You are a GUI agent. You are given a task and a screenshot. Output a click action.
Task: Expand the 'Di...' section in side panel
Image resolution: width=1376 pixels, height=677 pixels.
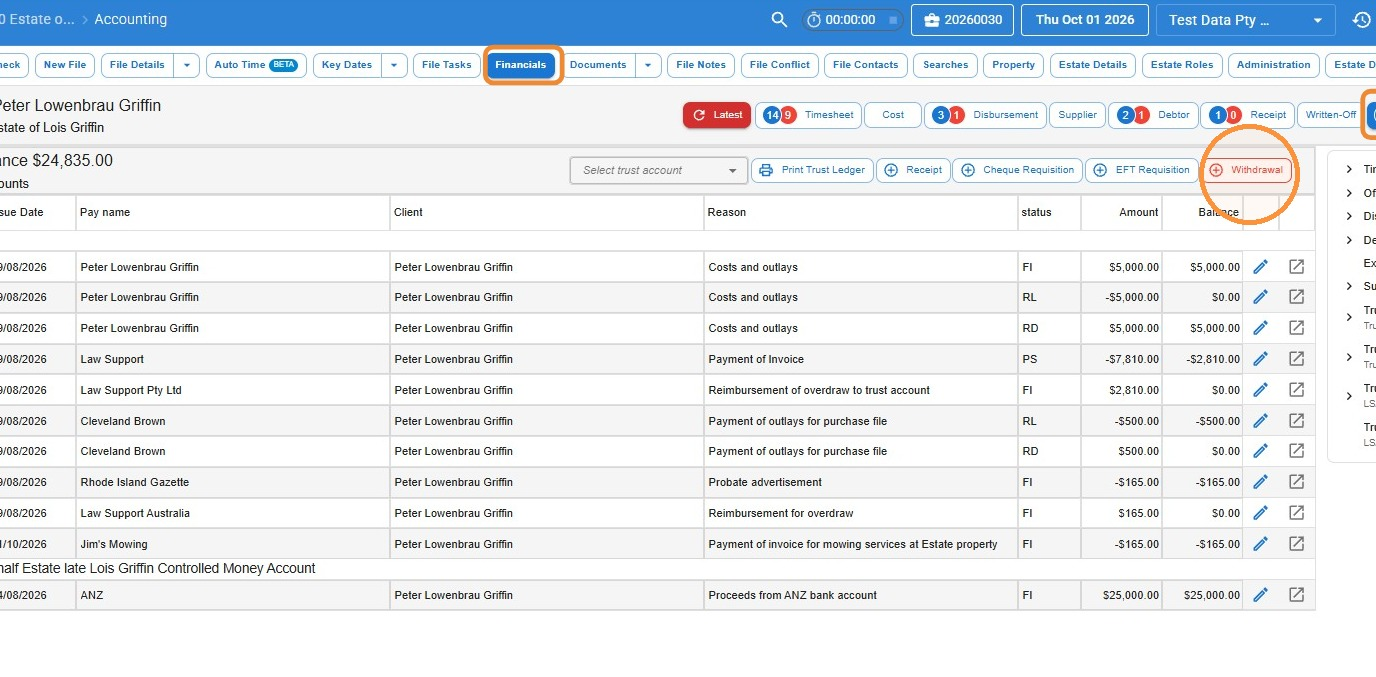pos(1349,216)
